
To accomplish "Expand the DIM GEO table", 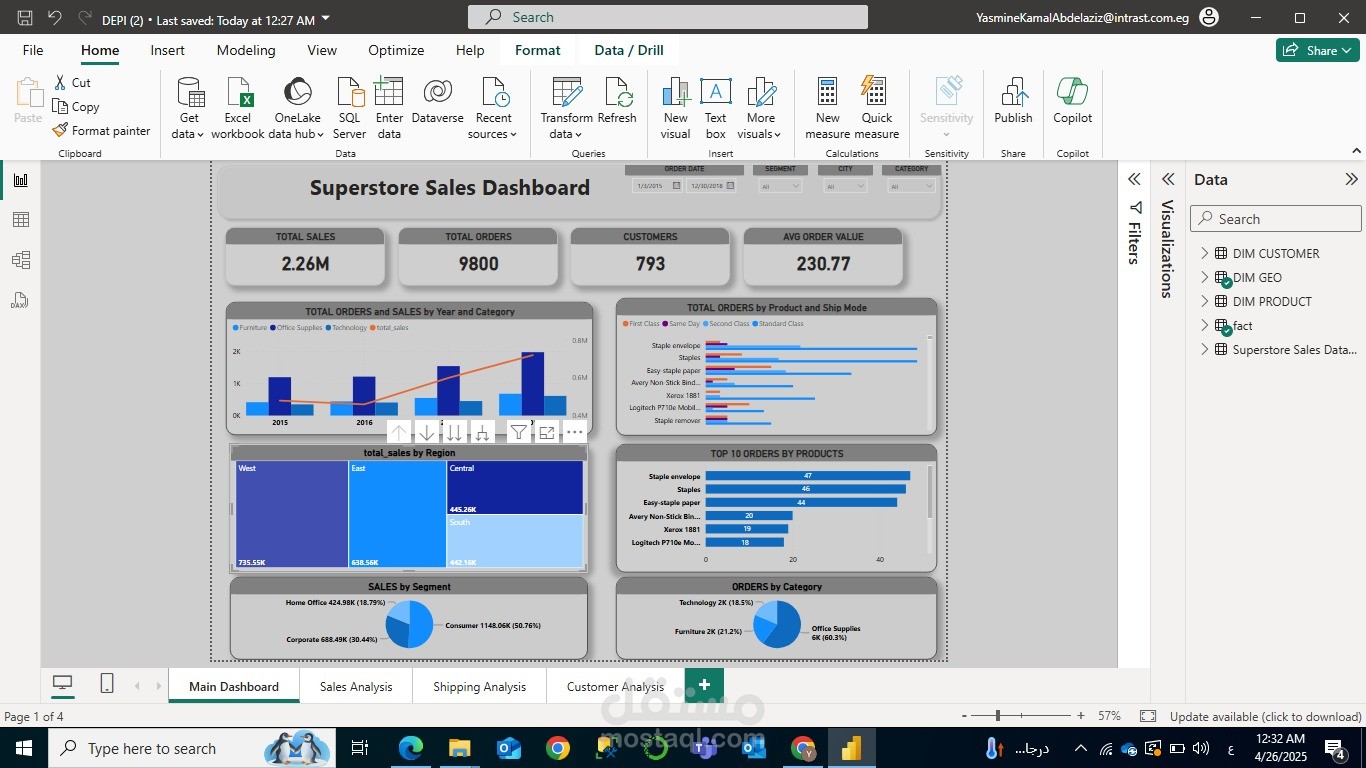I will [1204, 277].
